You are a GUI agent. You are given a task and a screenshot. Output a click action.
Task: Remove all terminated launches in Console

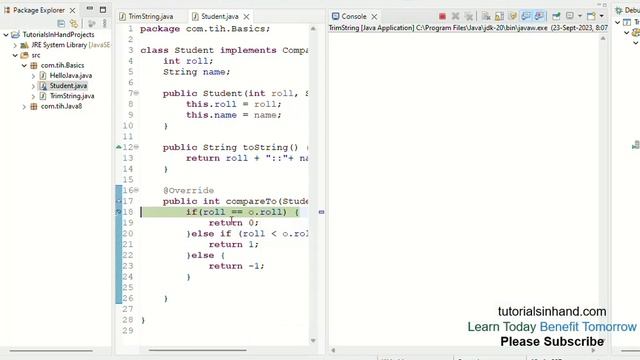tap(469, 16)
